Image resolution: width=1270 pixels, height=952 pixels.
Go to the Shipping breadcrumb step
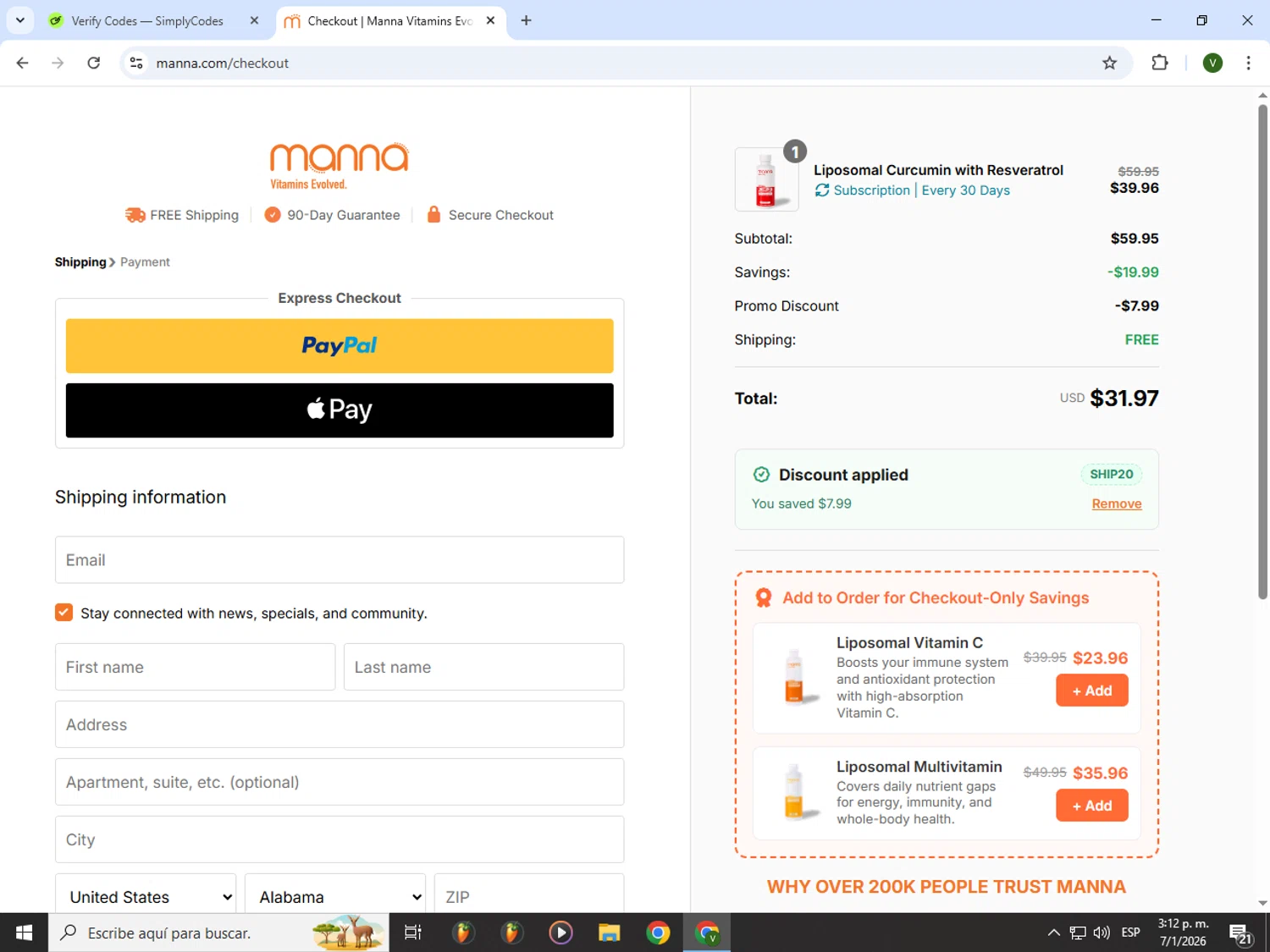click(80, 262)
